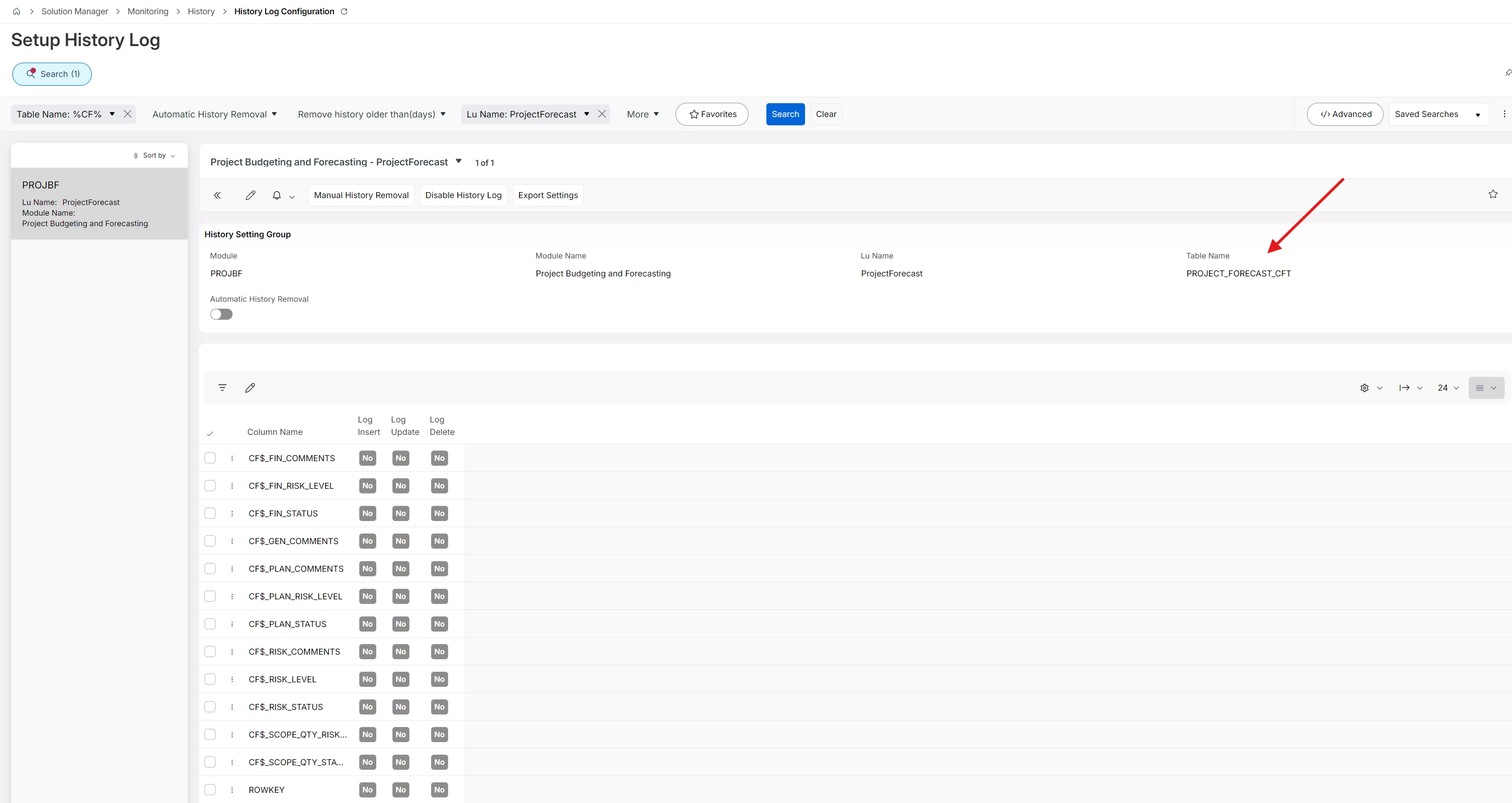This screenshot has width=1512, height=803.
Task: Open the Sort by dropdown
Action: [154, 156]
